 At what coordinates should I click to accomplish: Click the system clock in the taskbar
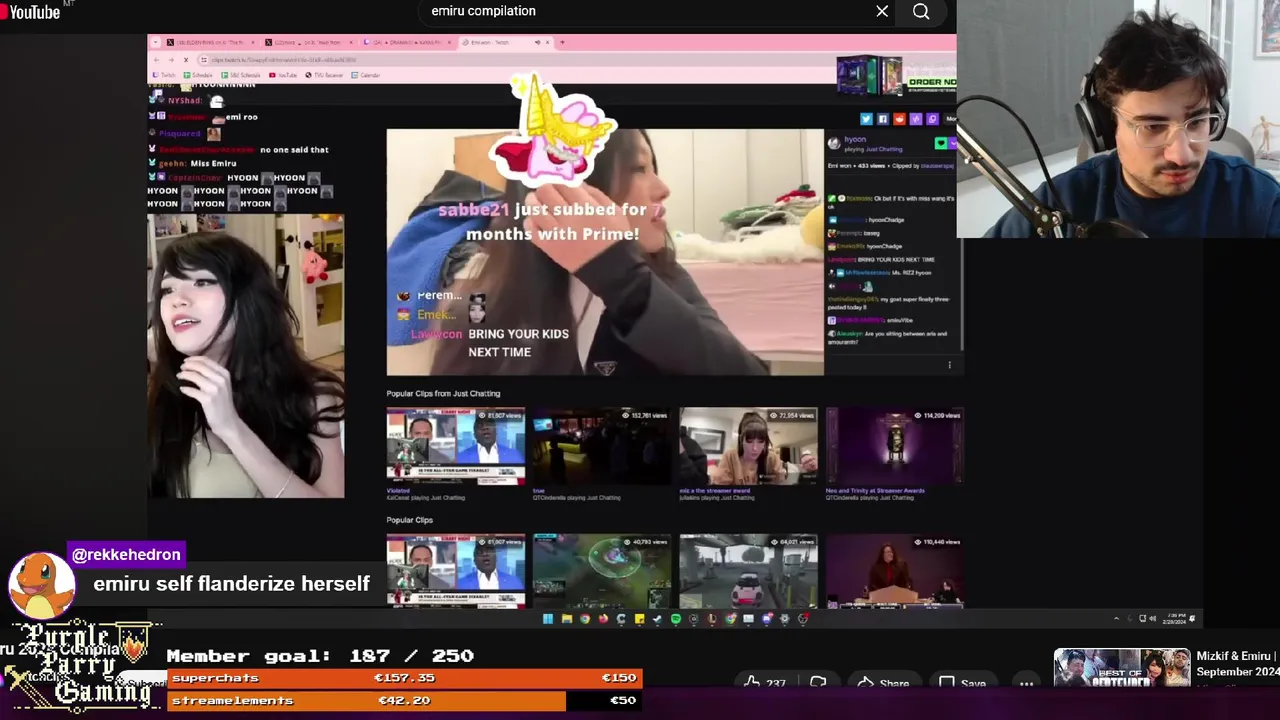coord(1174,618)
